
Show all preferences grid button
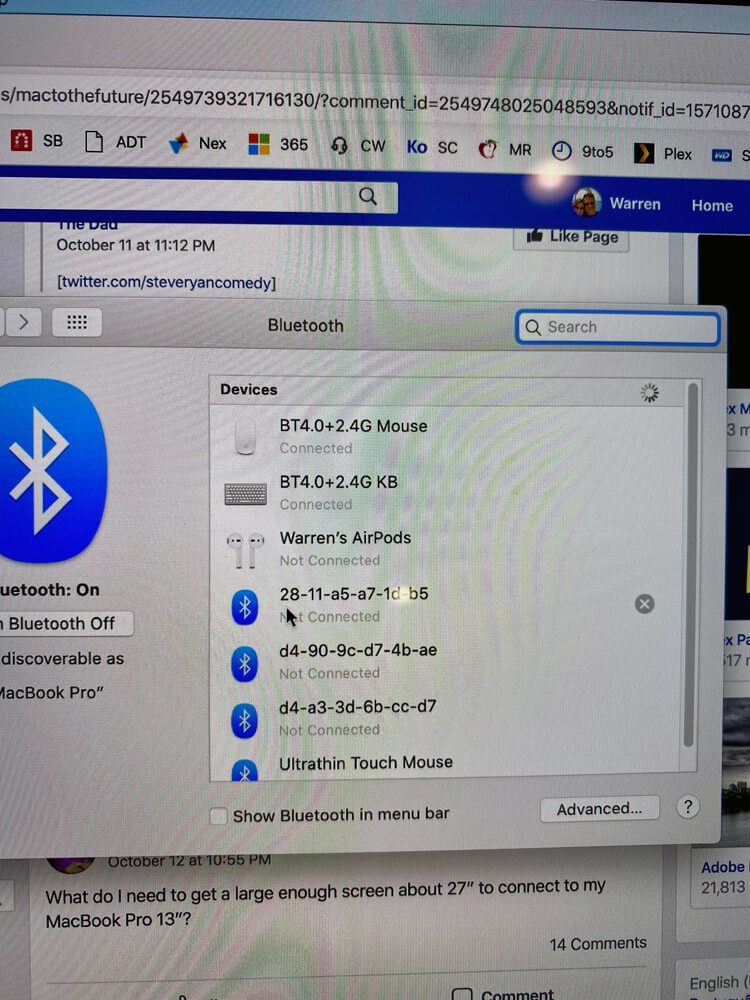[x=77, y=322]
